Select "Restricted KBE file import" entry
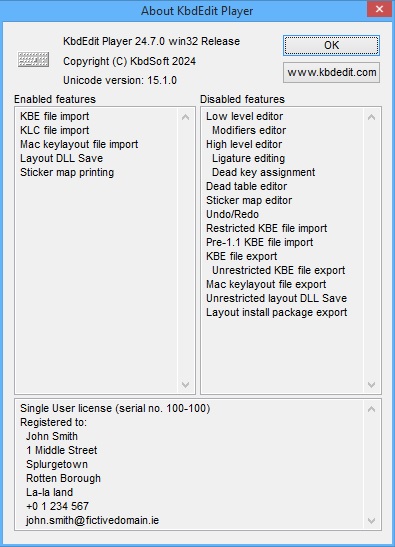 (267, 228)
